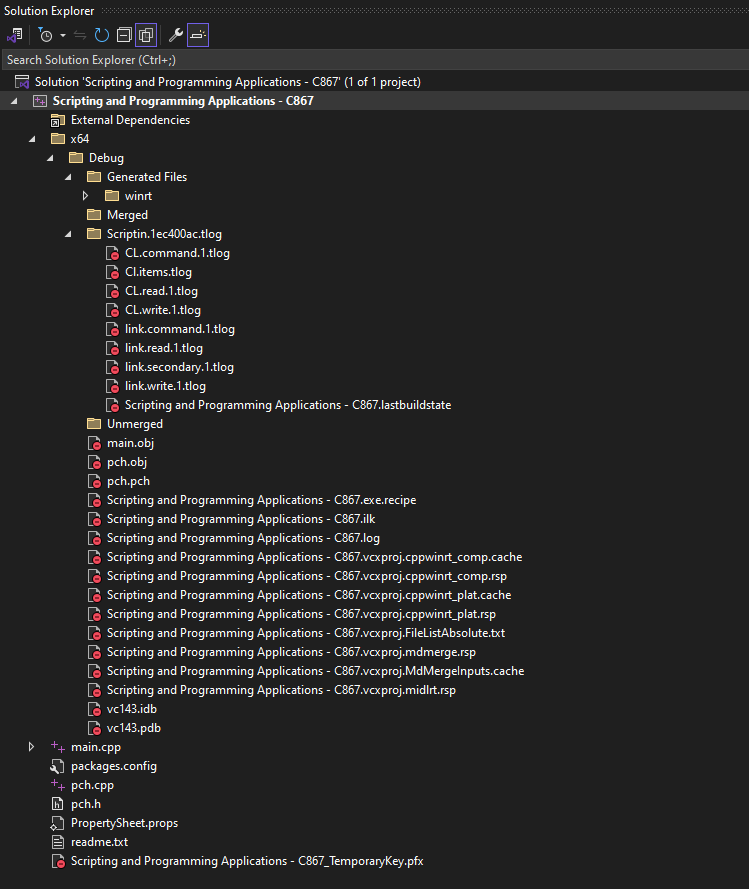Switch between solution and folder views
The image size is (749, 889).
click(15, 35)
